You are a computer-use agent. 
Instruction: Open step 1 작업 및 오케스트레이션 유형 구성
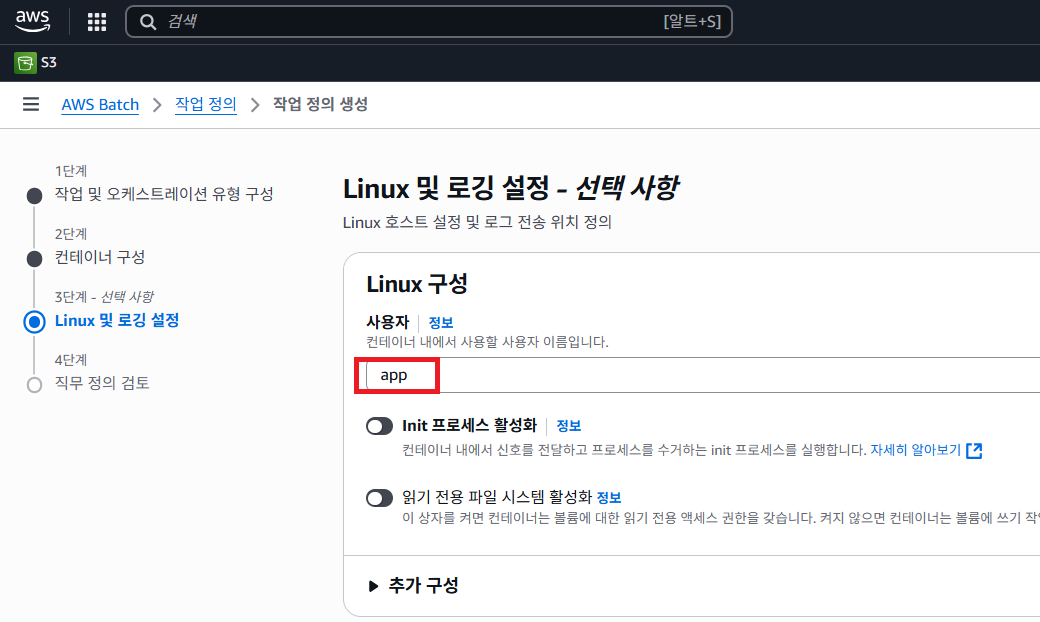pos(164,194)
